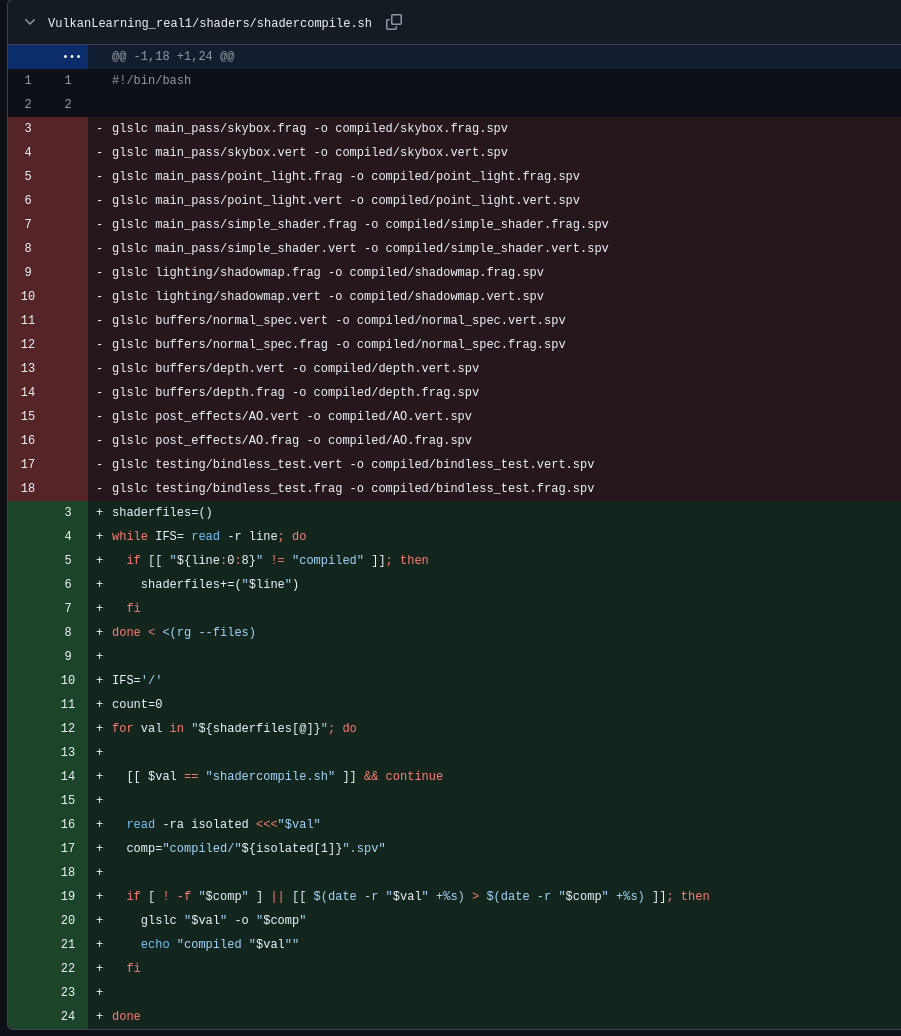The image size is (901, 1036).
Task: Click new line number 24 in gutter
Action: pos(67,1016)
